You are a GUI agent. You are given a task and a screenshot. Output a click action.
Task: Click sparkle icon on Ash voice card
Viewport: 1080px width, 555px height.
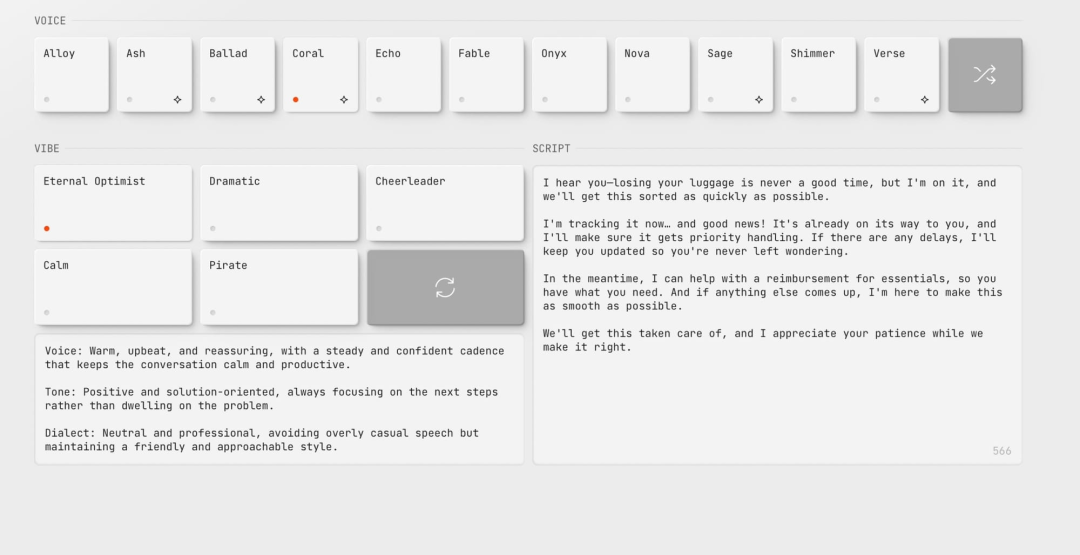pyautogui.click(x=177, y=100)
